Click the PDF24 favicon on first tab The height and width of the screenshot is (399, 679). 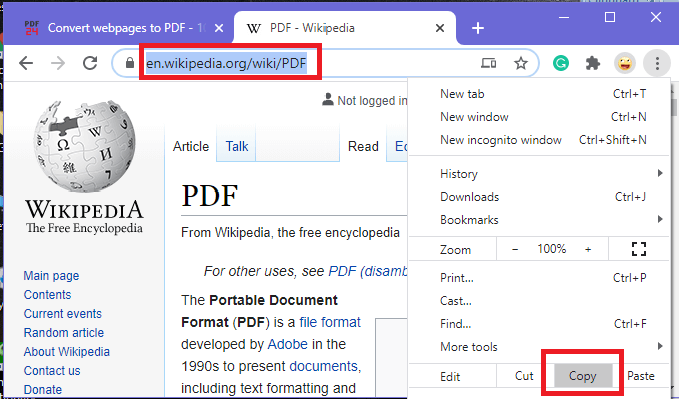[31, 28]
